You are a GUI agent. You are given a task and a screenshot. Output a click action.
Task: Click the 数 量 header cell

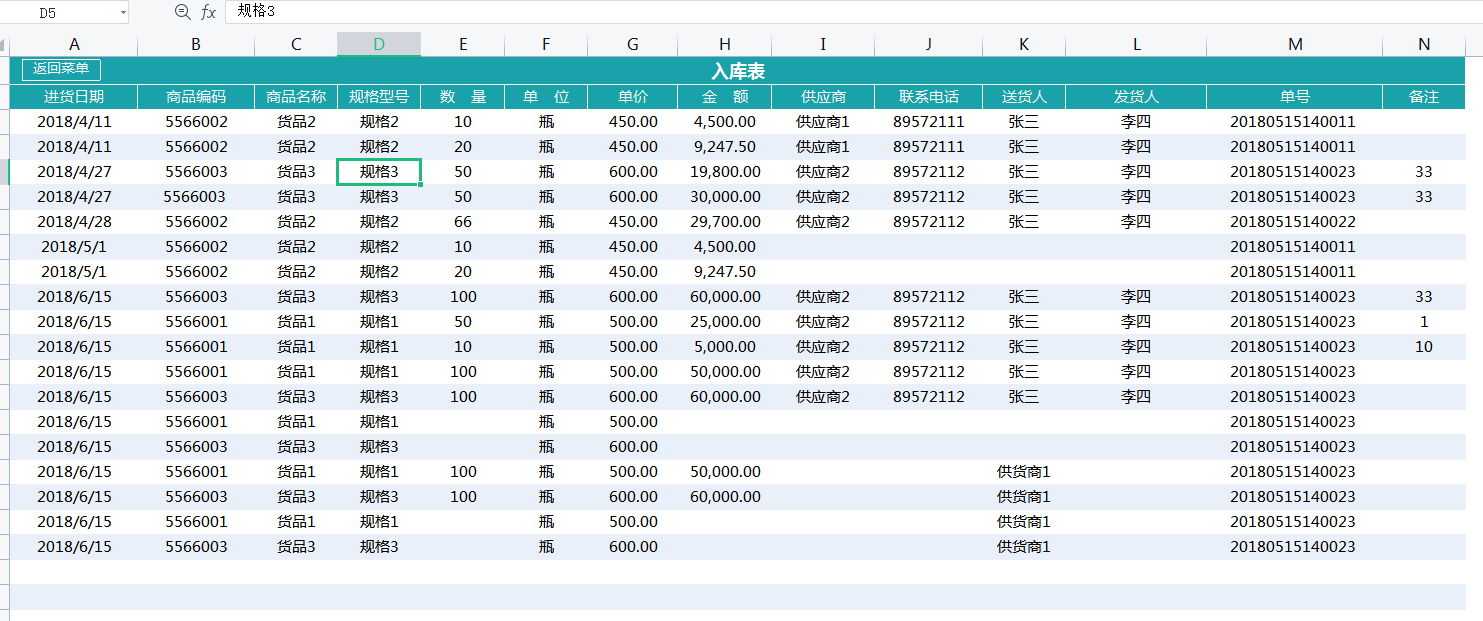(463, 97)
